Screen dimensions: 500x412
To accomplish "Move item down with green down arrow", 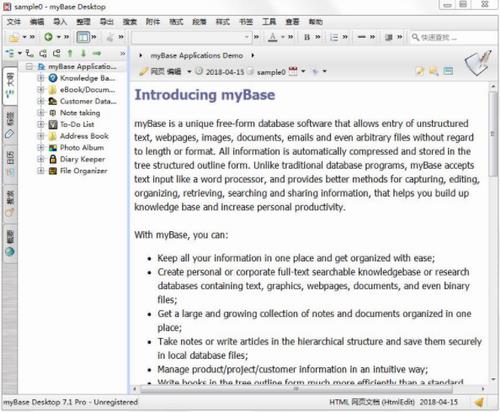I will point(83,53).
